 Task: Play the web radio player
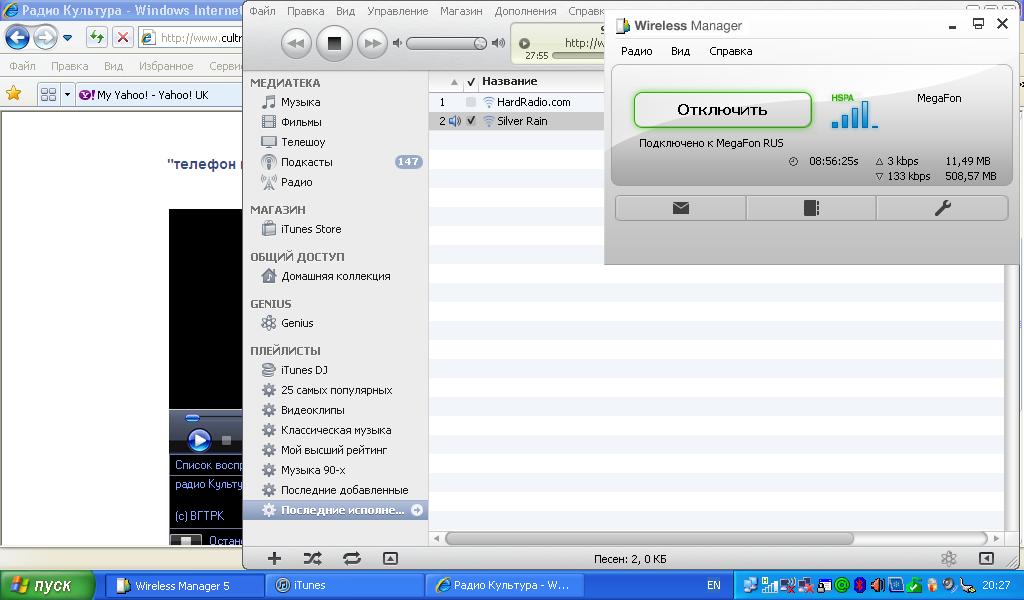click(x=199, y=440)
